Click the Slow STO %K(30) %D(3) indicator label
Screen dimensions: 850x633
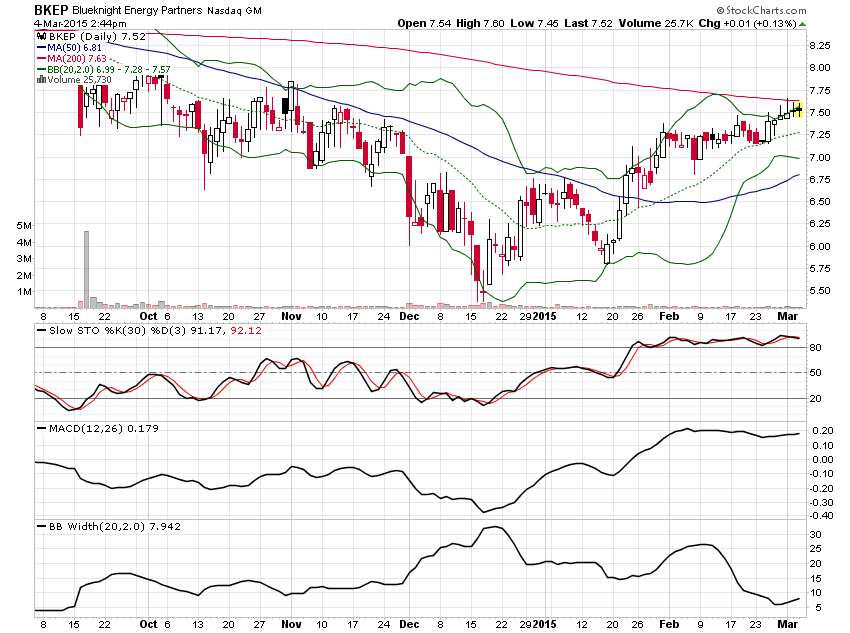[x=117, y=330]
